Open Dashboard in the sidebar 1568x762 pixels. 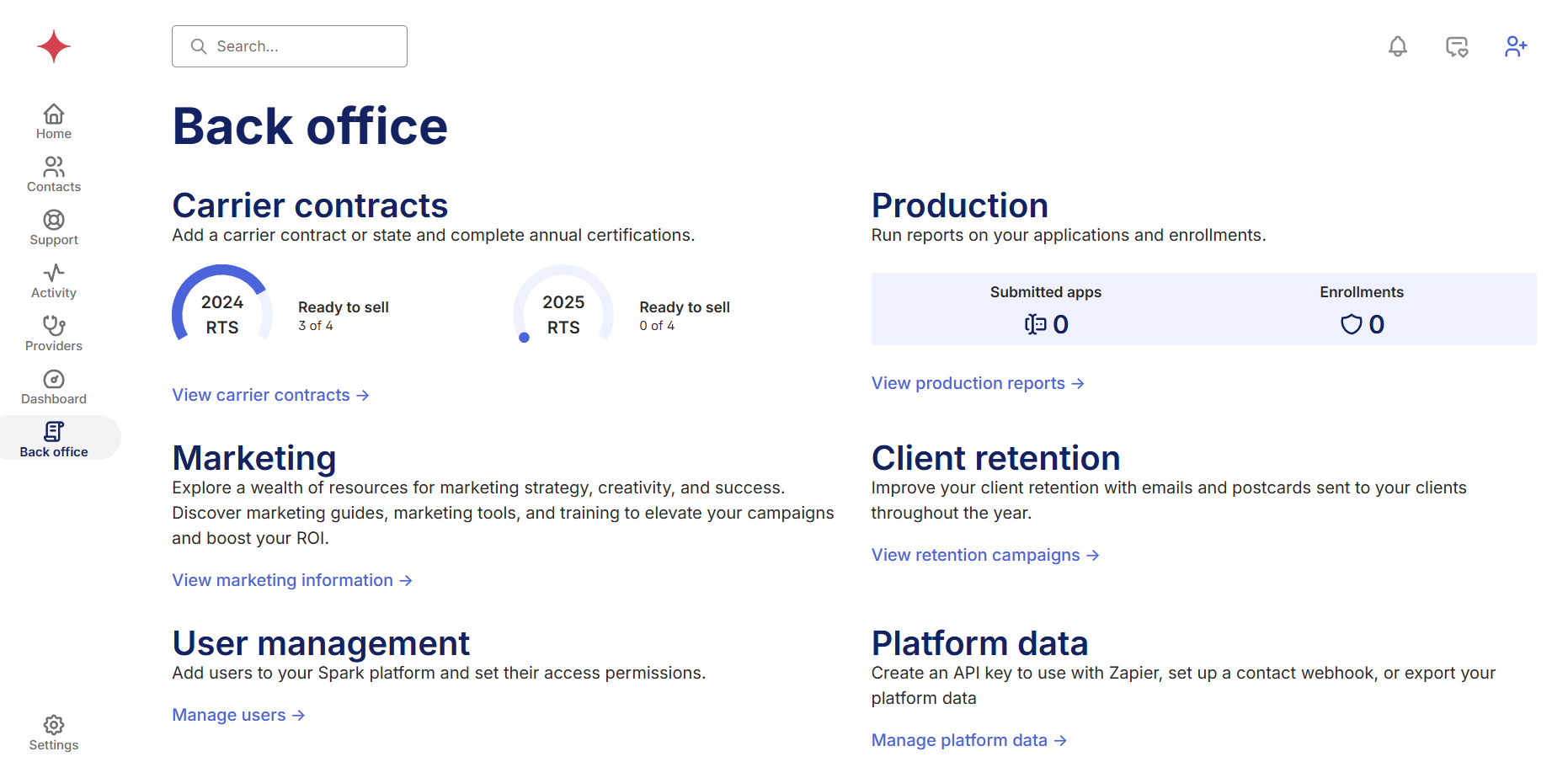tap(54, 386)
